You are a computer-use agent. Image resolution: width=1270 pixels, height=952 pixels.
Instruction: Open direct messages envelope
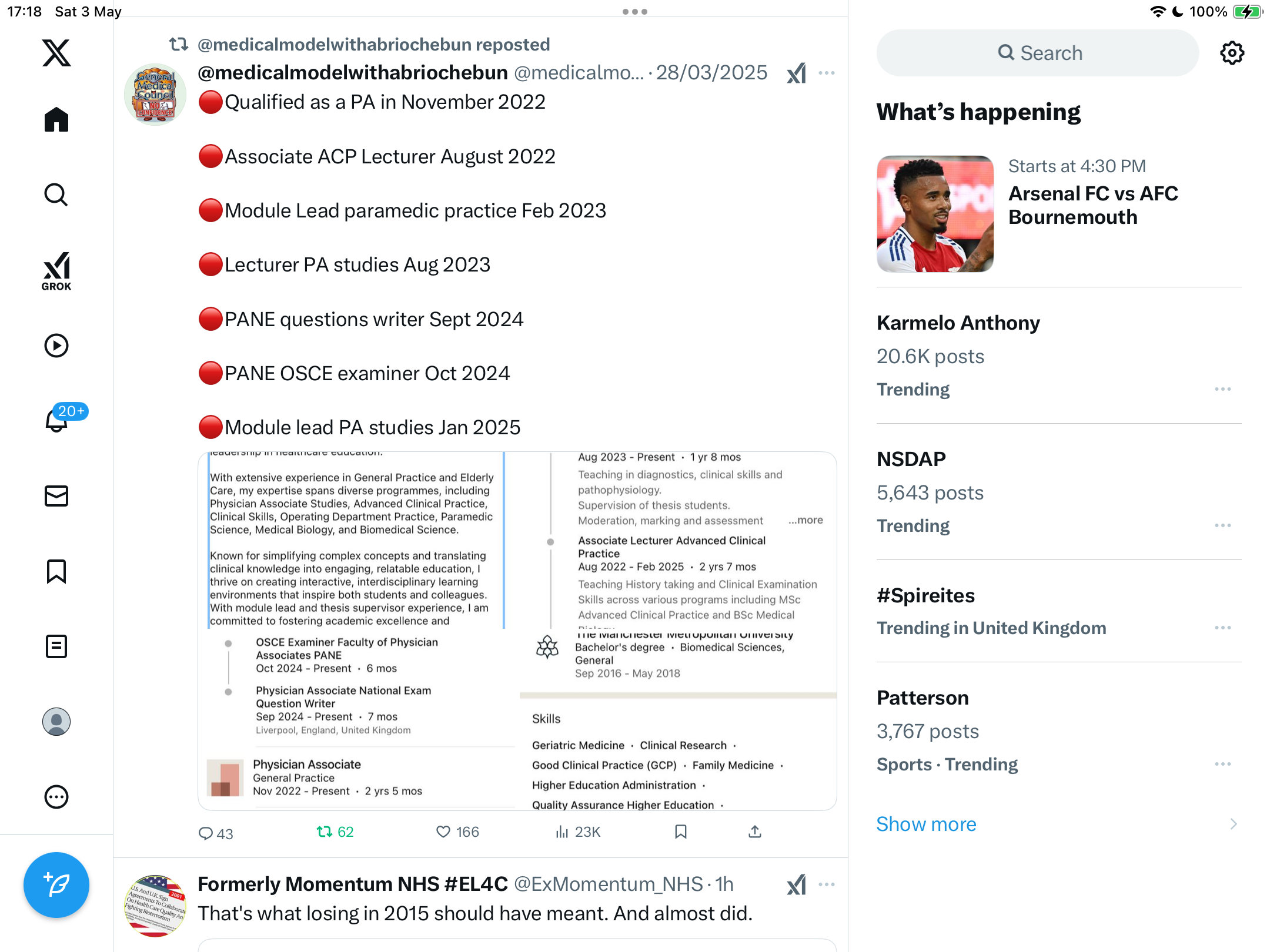56,496
